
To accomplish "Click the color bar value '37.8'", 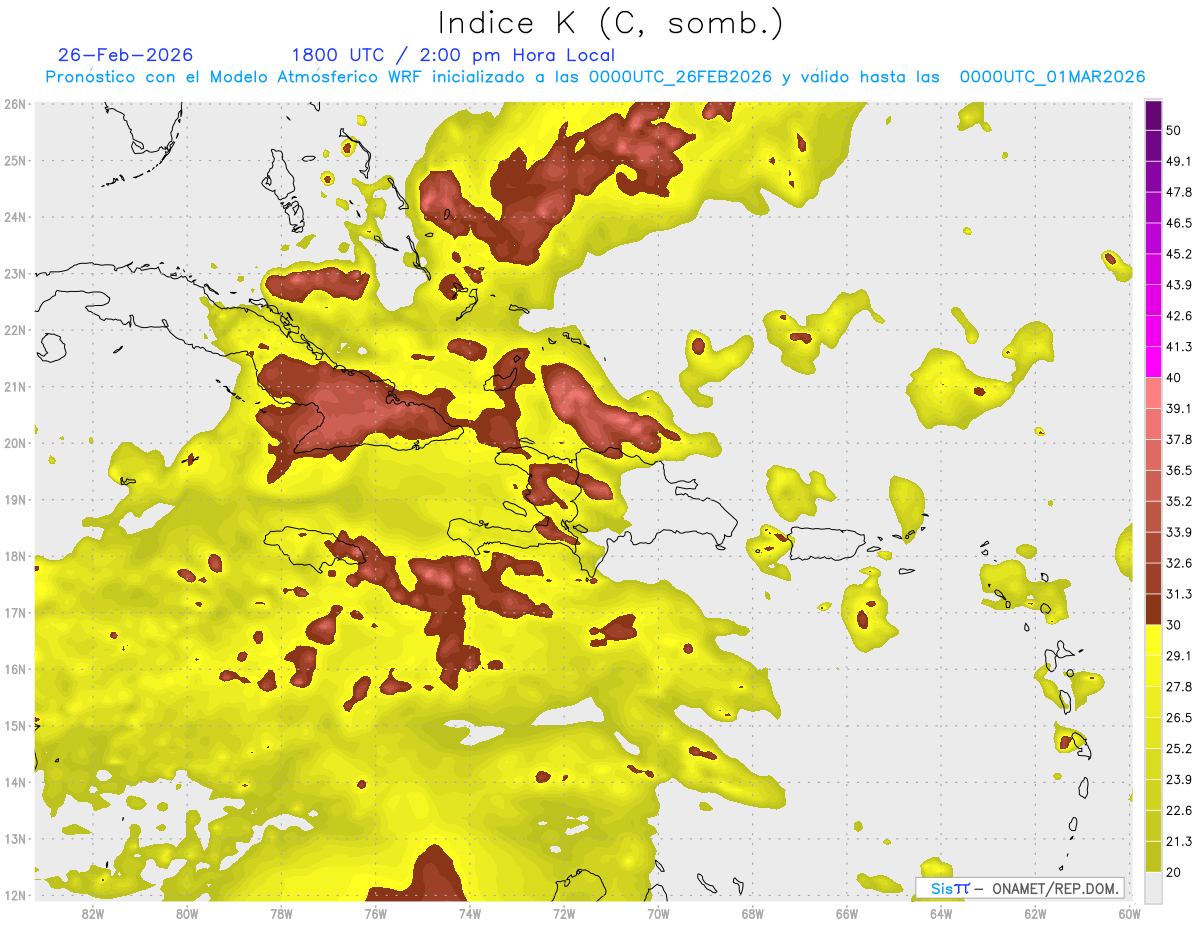I will (x=1179, y=439).
